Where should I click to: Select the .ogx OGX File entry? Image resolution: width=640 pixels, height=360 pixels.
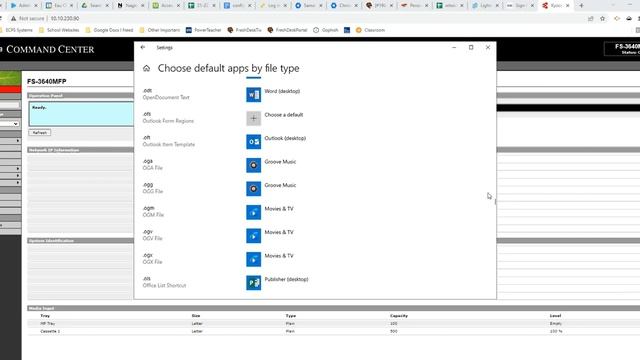pyautogui.click(x=152, y=258)
